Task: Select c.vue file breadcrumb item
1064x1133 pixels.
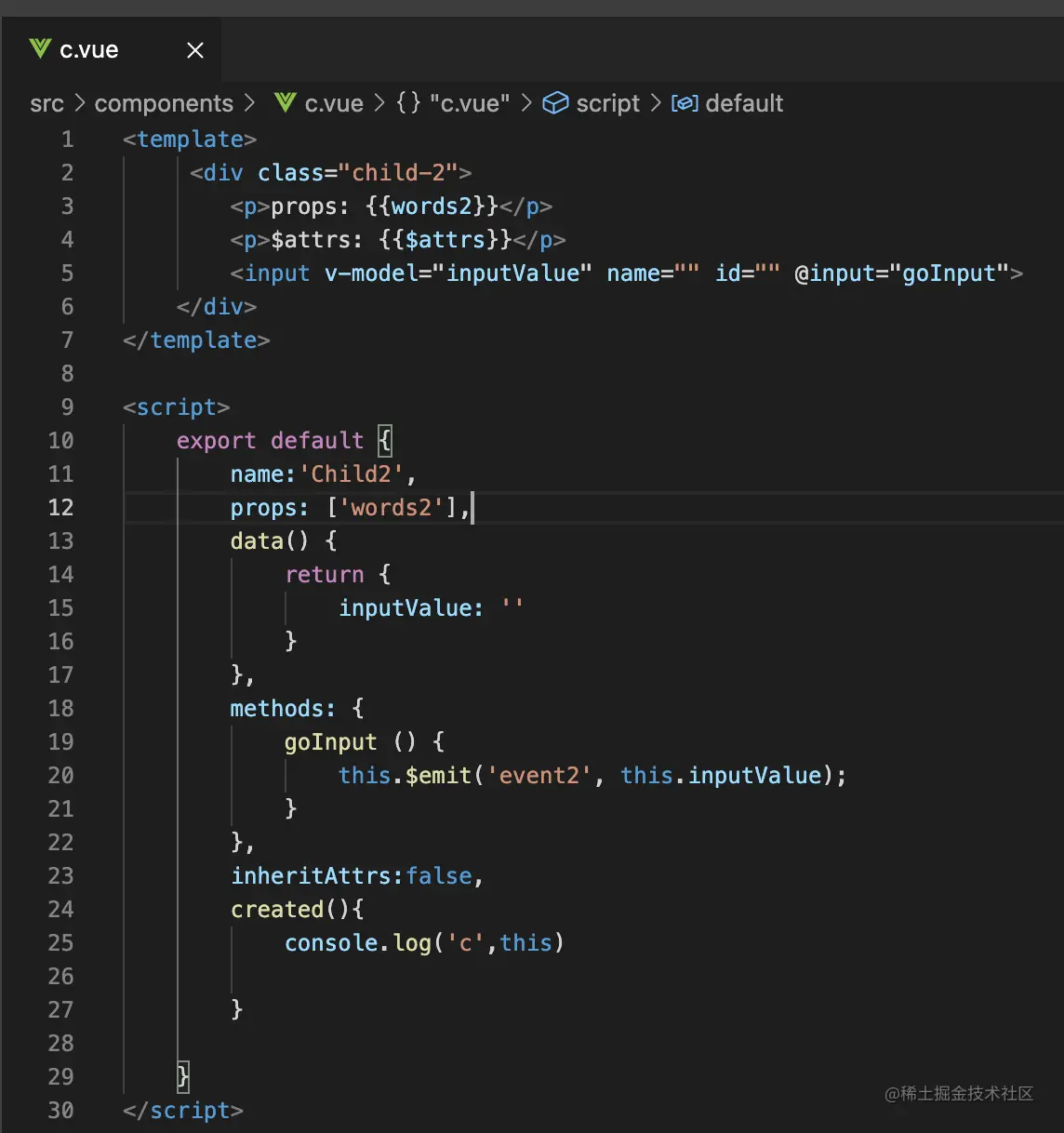Action: pos(334,103)
